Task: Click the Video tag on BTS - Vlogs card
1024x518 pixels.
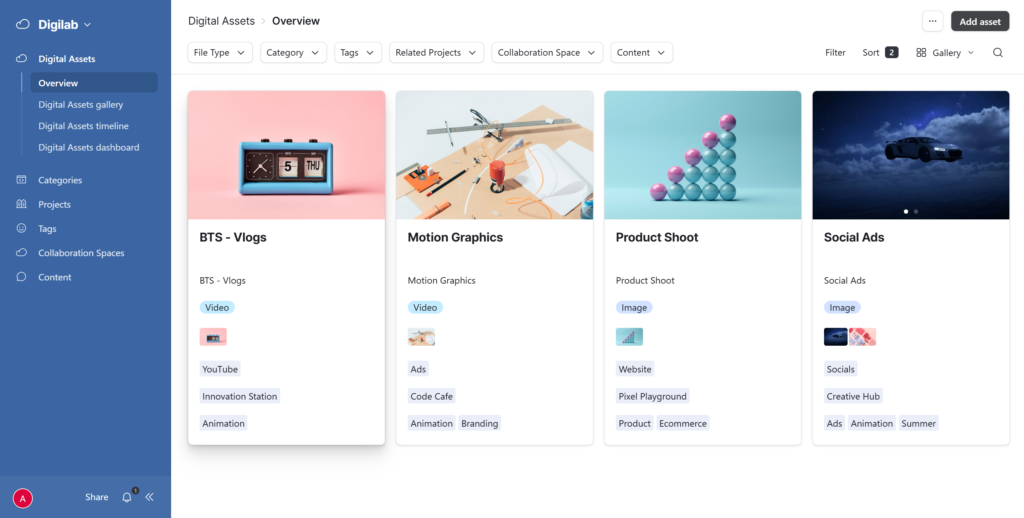Action: coord(217,307)
